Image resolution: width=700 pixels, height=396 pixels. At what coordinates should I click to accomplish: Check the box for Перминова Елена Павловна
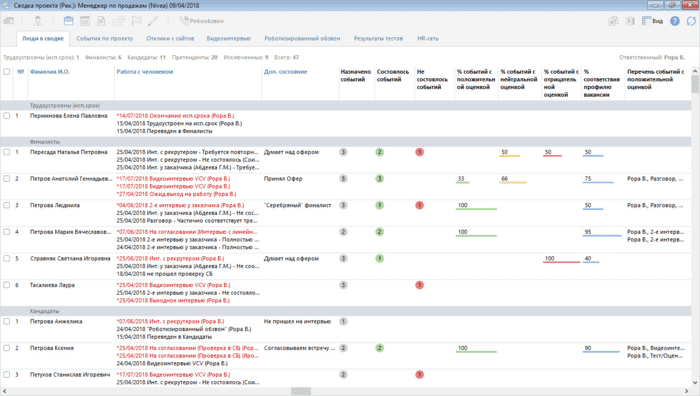[x=7, y=116]
